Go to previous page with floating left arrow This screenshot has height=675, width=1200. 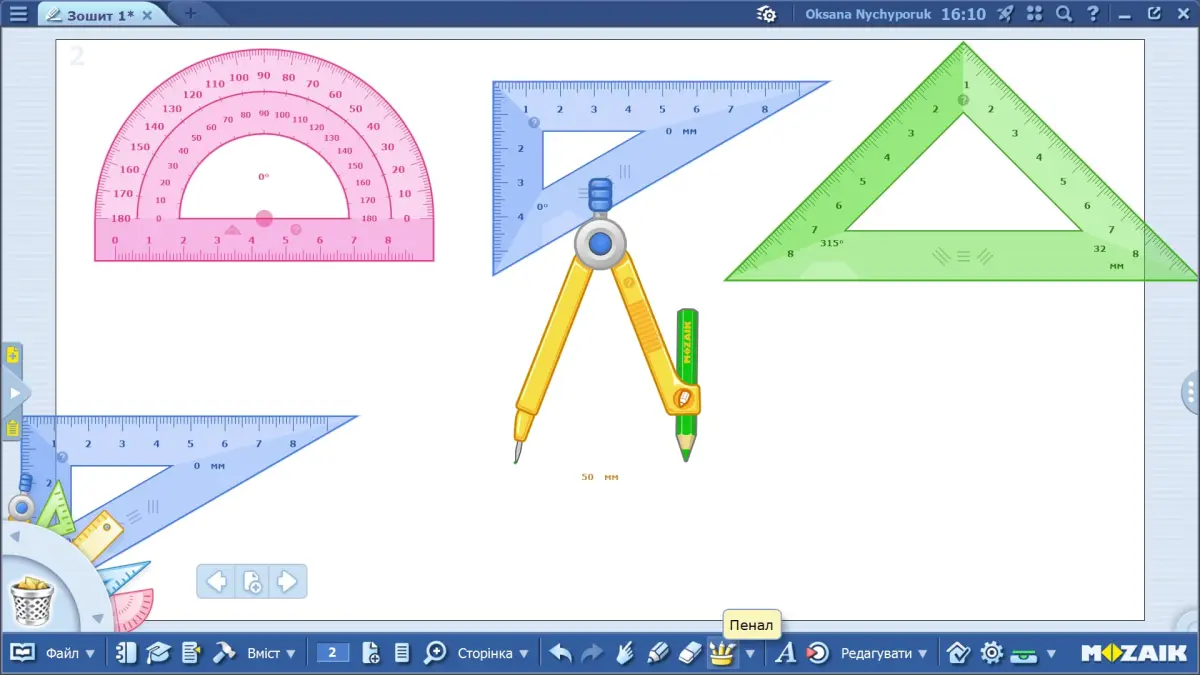pyautogui.click(x=216, y=581)
